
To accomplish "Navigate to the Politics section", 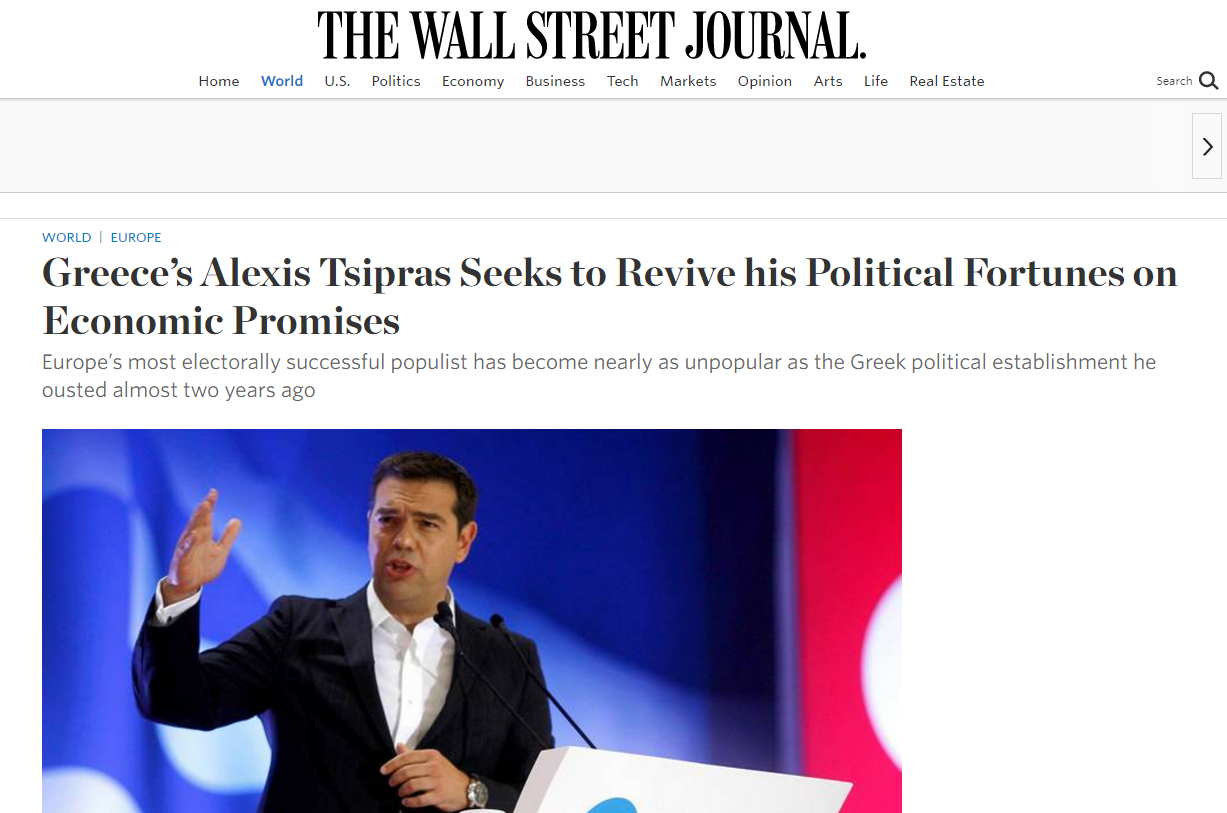I will [396, 81].
